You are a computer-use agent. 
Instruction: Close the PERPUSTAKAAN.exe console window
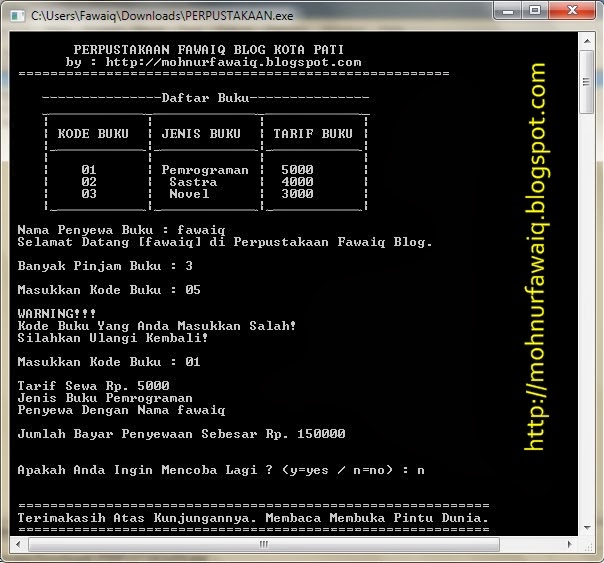click(572, 10)
